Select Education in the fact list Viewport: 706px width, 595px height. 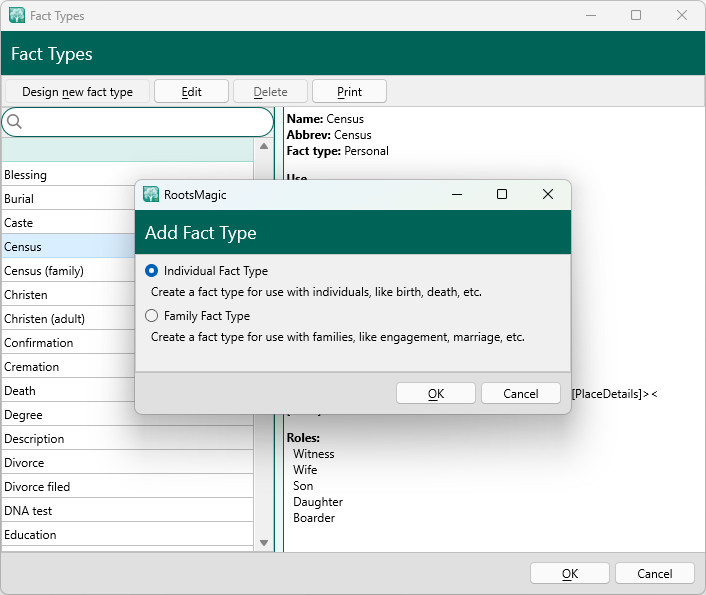click(127, 535)
